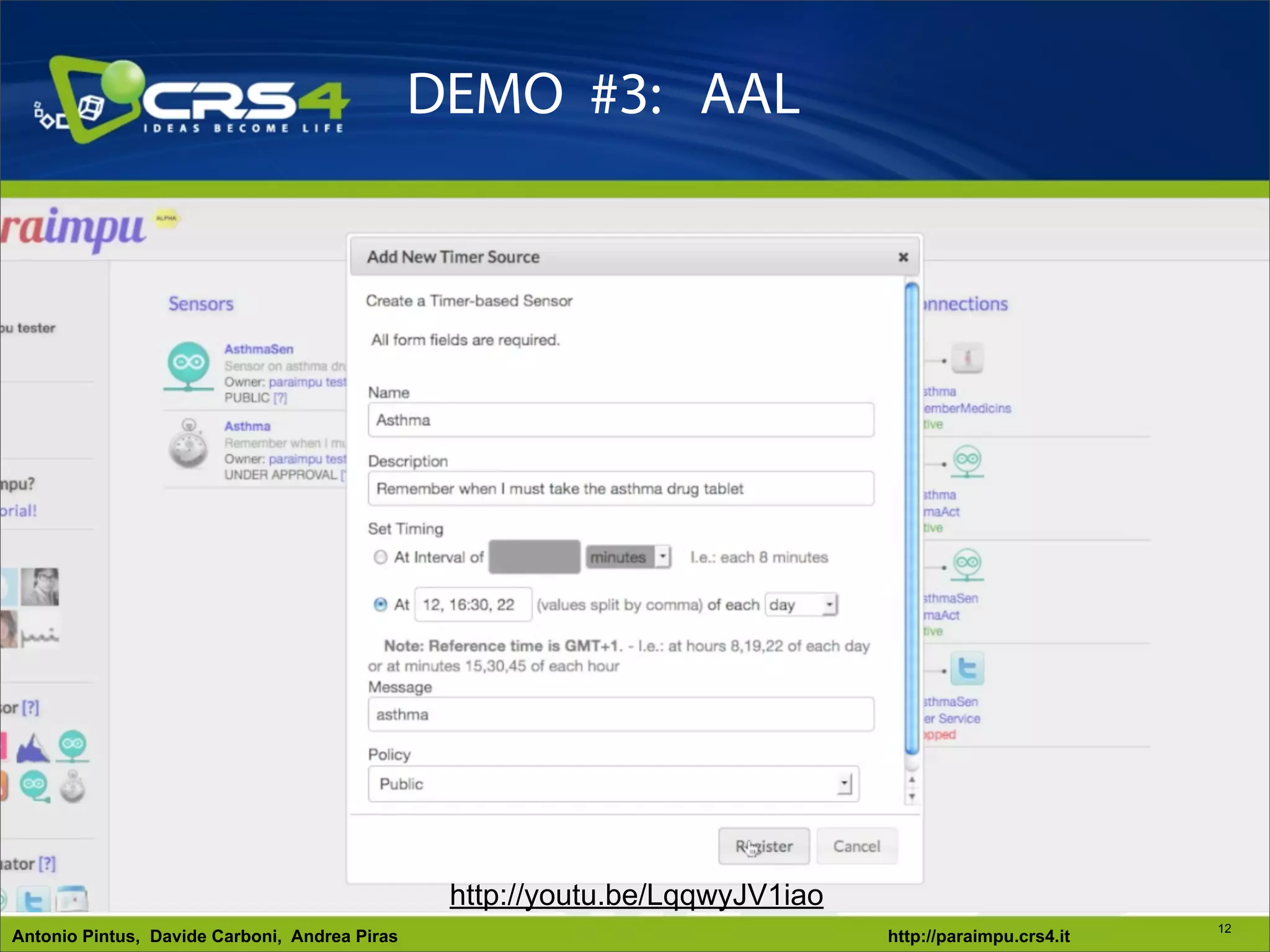Viewport: 1270px width, 952px height.
Task: Click the AsthmaSen sensor icon in Sensors list
Action: (188, 366)
